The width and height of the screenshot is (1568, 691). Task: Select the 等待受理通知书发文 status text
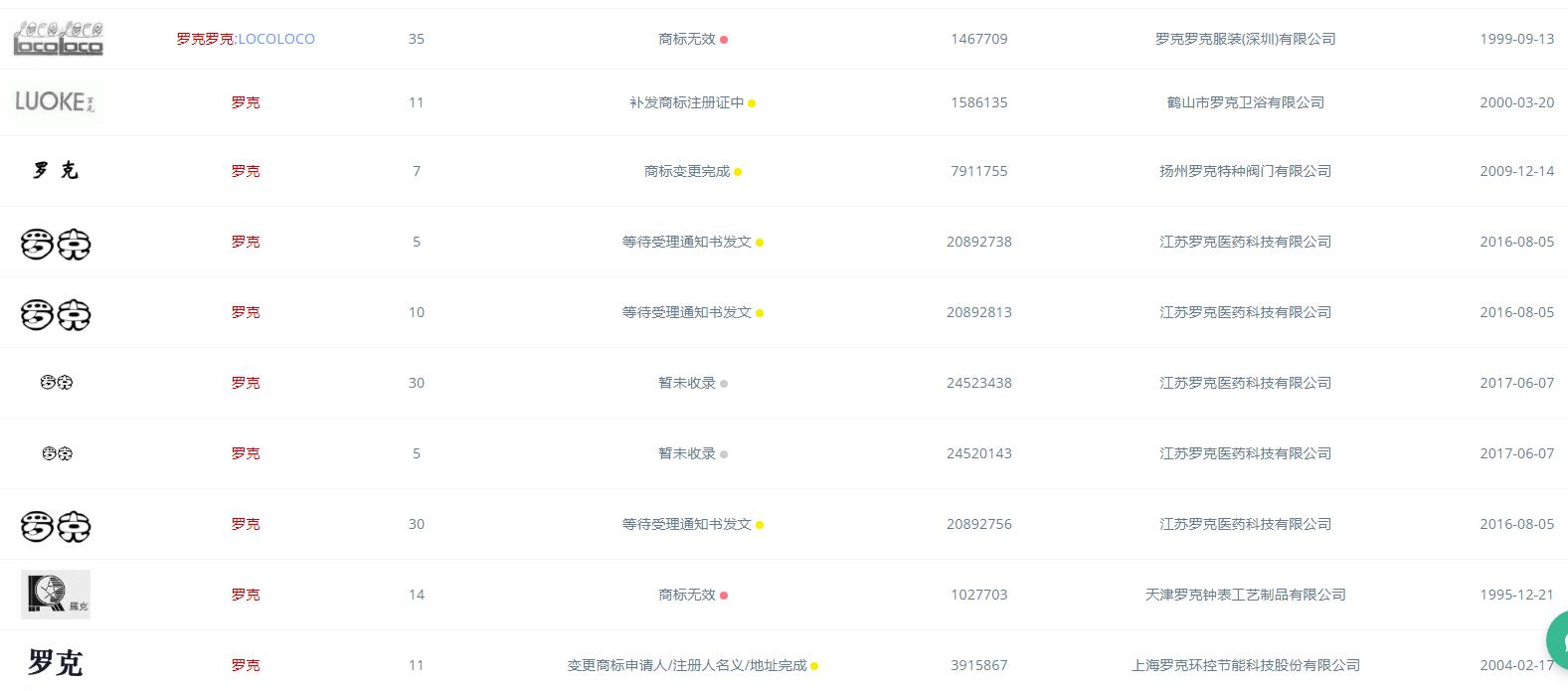(x=684, y=242)
